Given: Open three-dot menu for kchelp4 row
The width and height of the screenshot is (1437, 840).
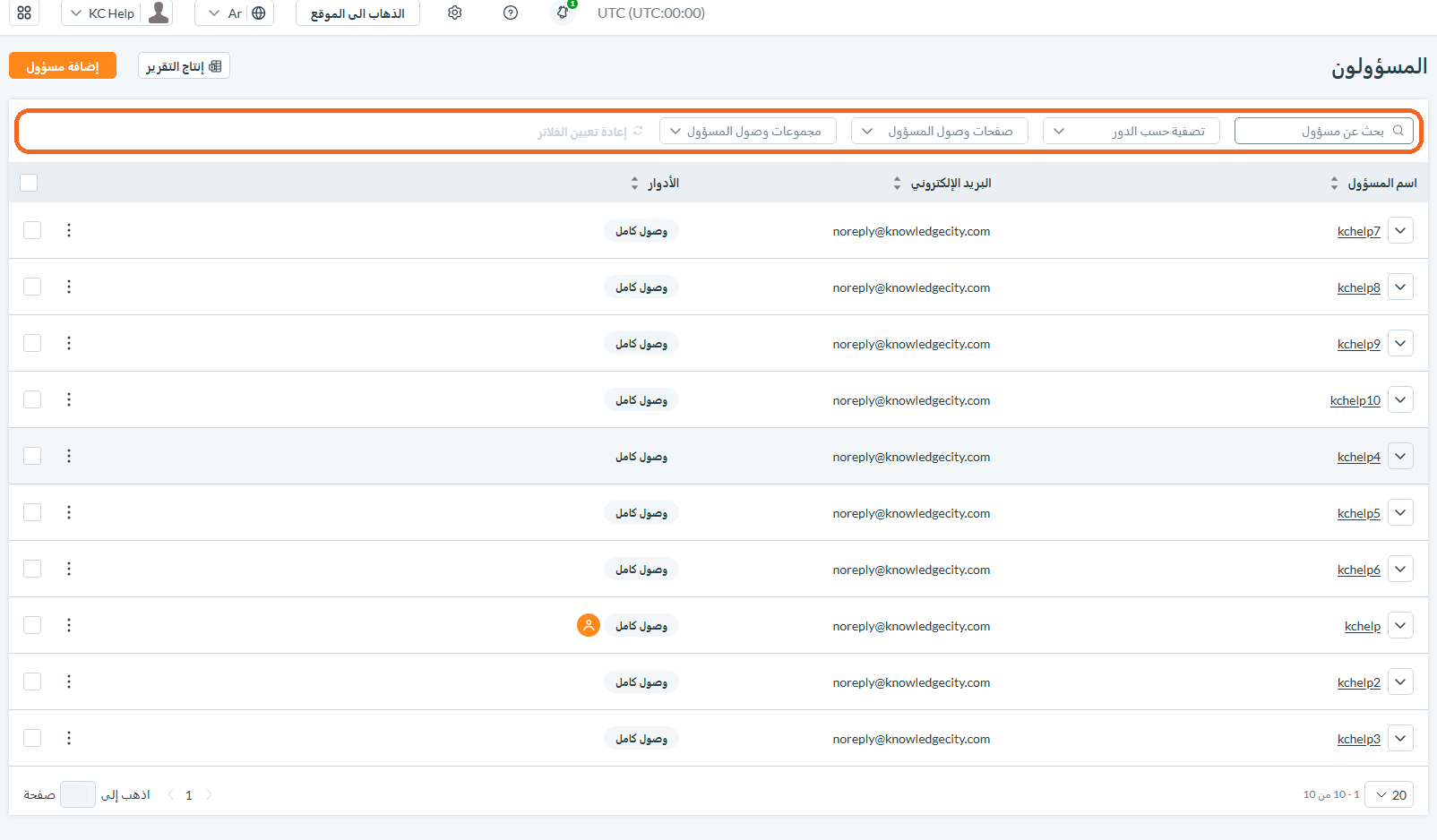Looking at the screenshot, I should pyautogui.click(x=69, y=456).
